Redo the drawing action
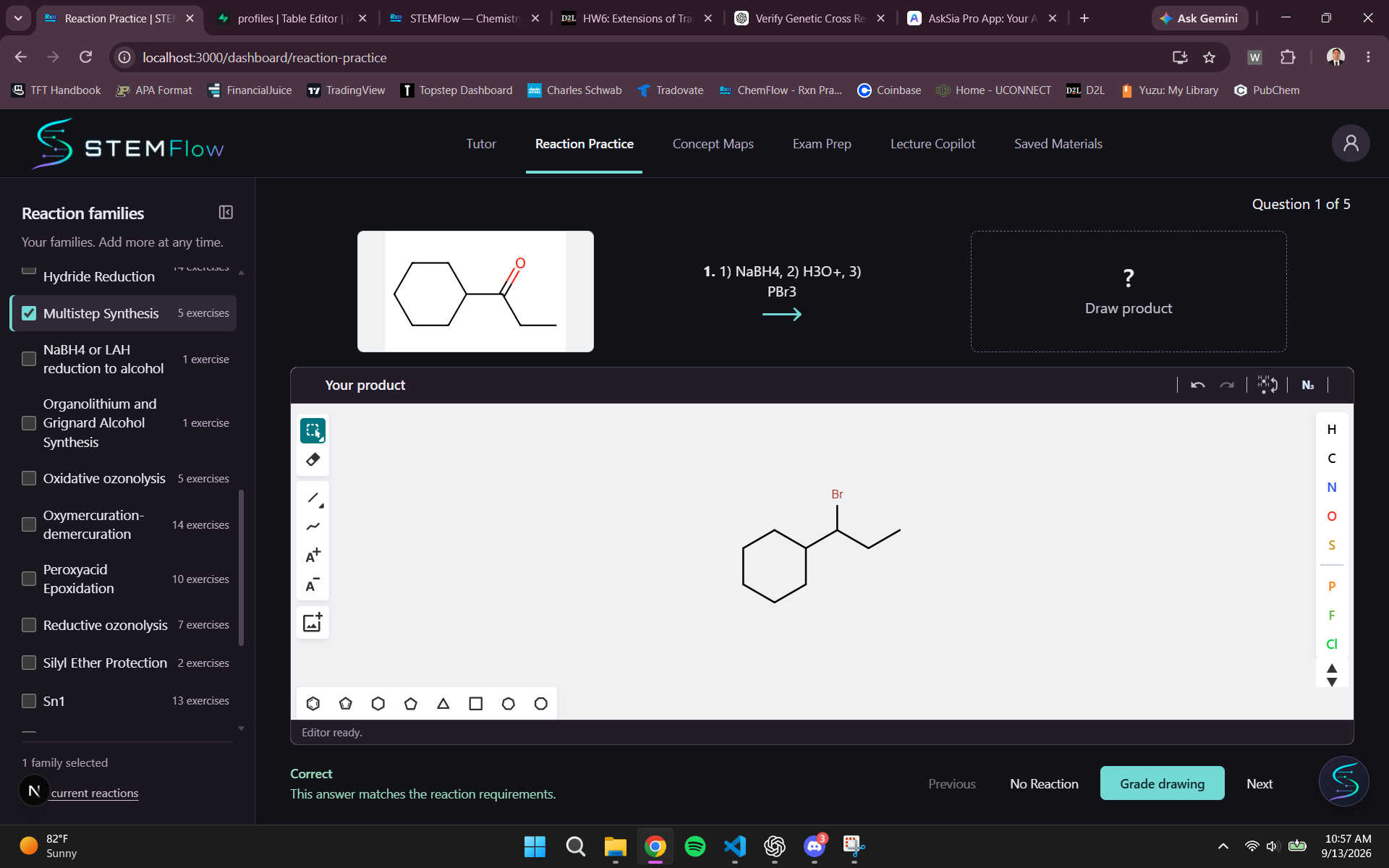Viewport: 1389px width, 868px height. [1227, 385]
